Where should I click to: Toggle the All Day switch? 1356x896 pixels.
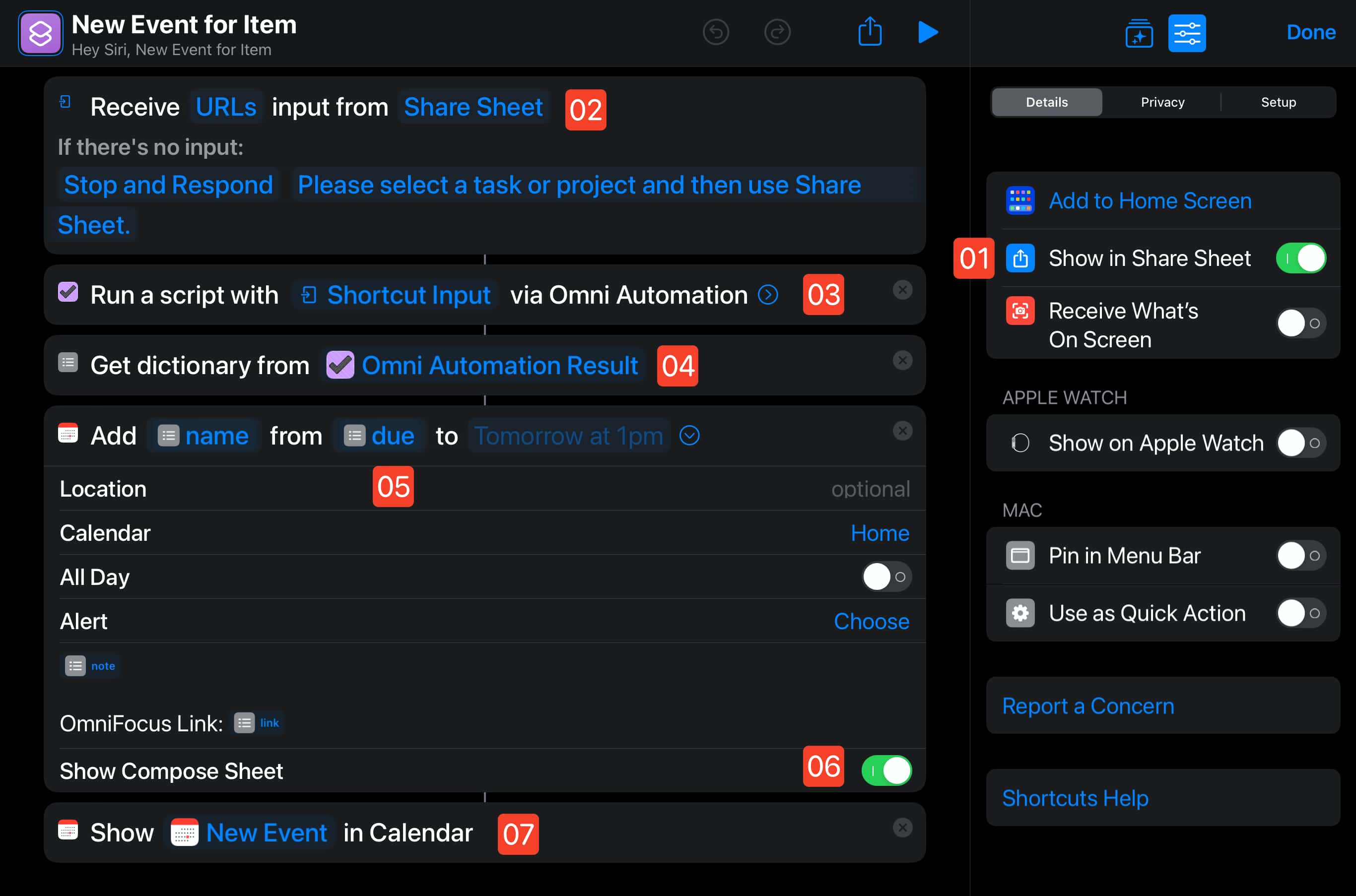[x=886, y=577]
